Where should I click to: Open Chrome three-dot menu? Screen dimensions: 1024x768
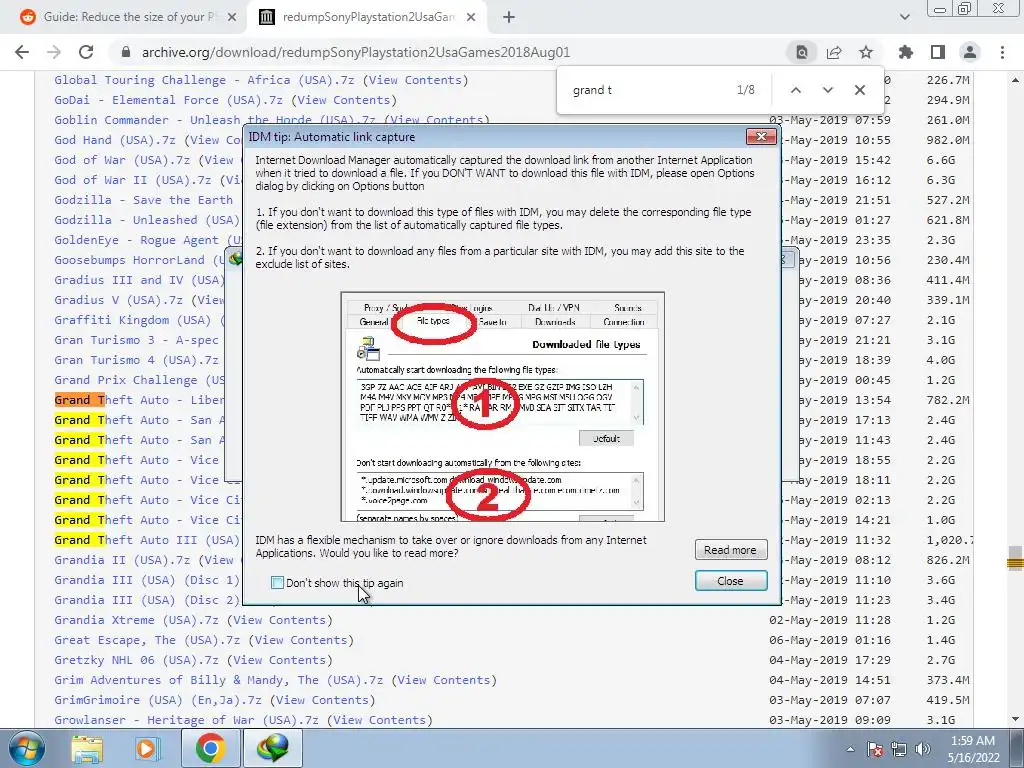pyautogui.click(x=1002, y=52)
